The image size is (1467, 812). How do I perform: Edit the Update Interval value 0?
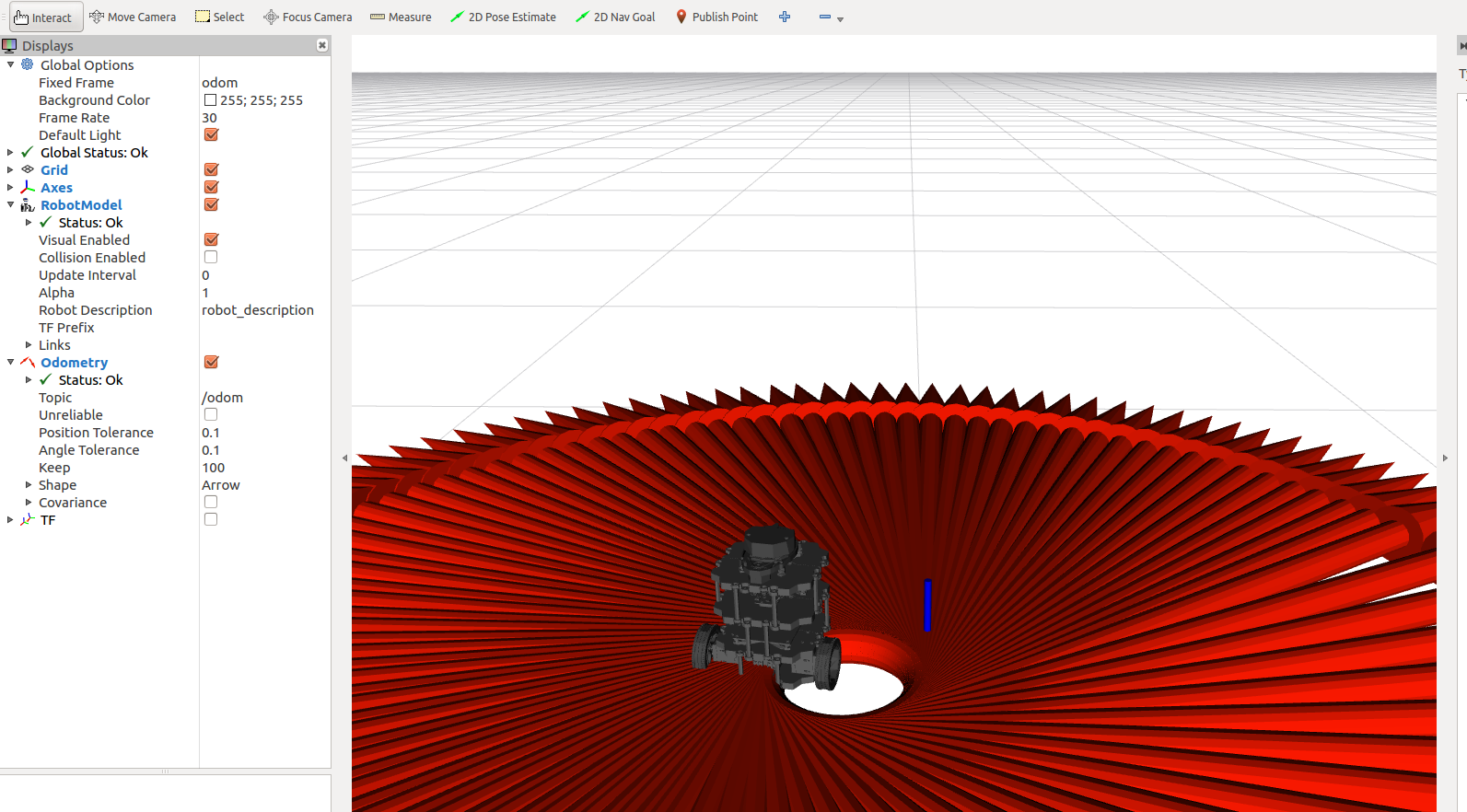(x=264, y=274)
